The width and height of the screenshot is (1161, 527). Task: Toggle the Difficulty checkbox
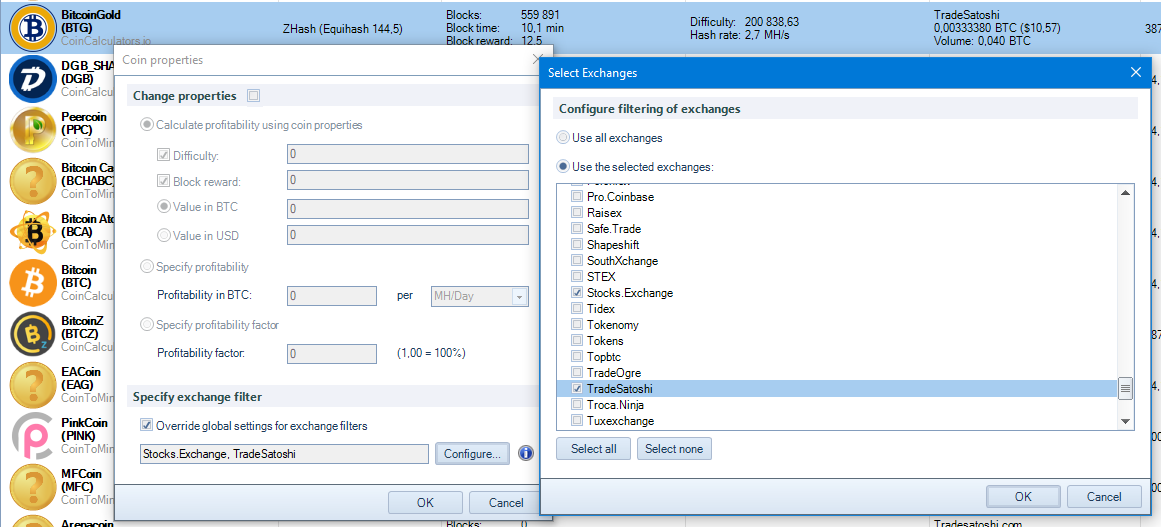(164, 155)
